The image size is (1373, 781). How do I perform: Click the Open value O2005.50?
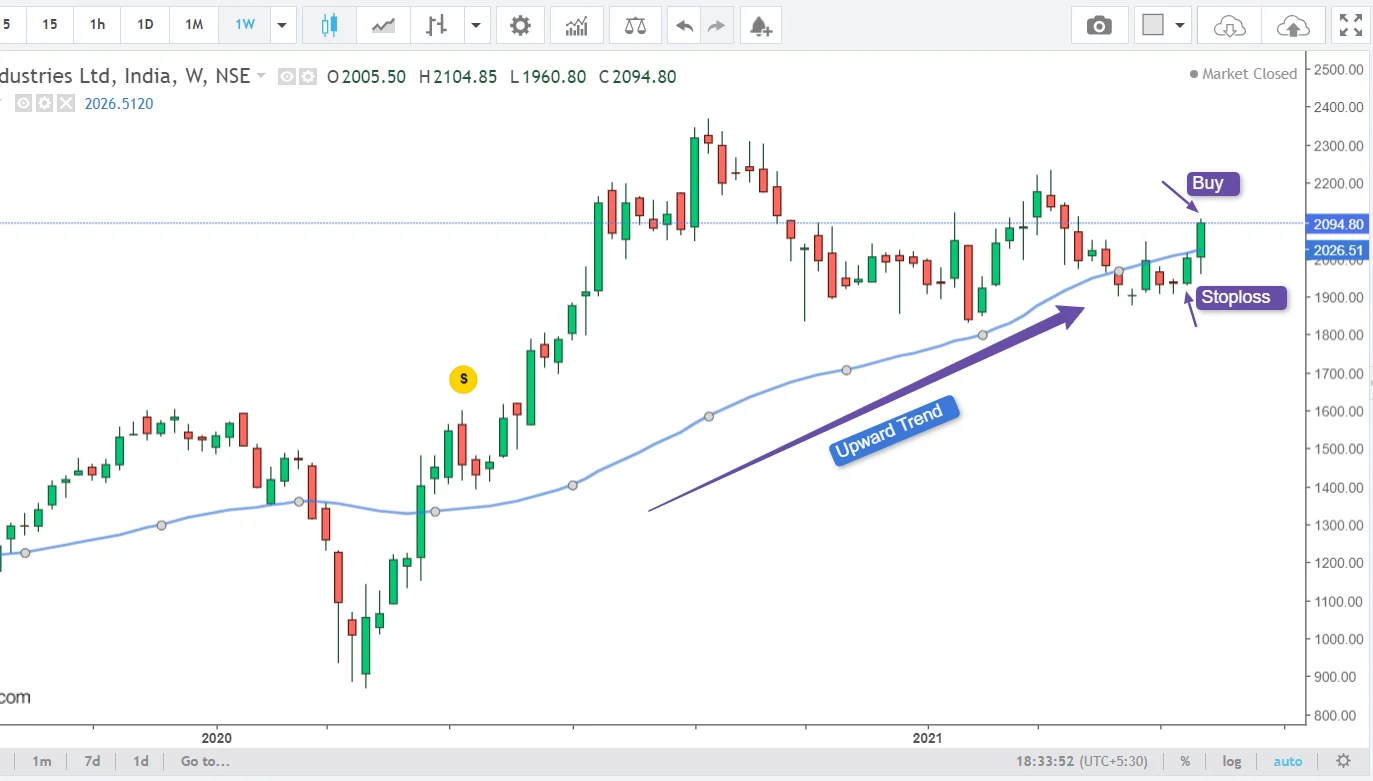click(366, 76)
